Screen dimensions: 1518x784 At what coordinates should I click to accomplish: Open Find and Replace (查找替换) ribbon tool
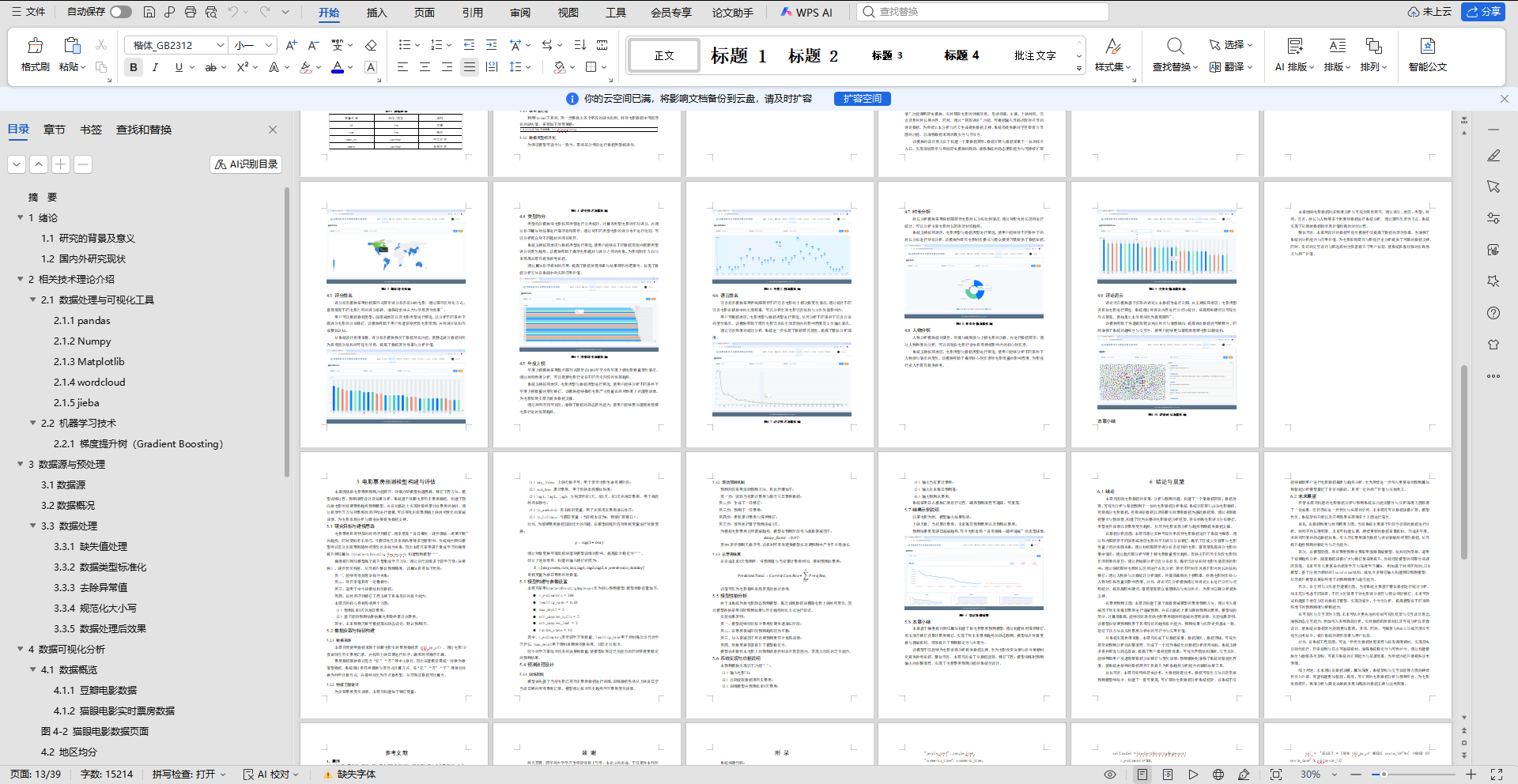pos(1175,55)
